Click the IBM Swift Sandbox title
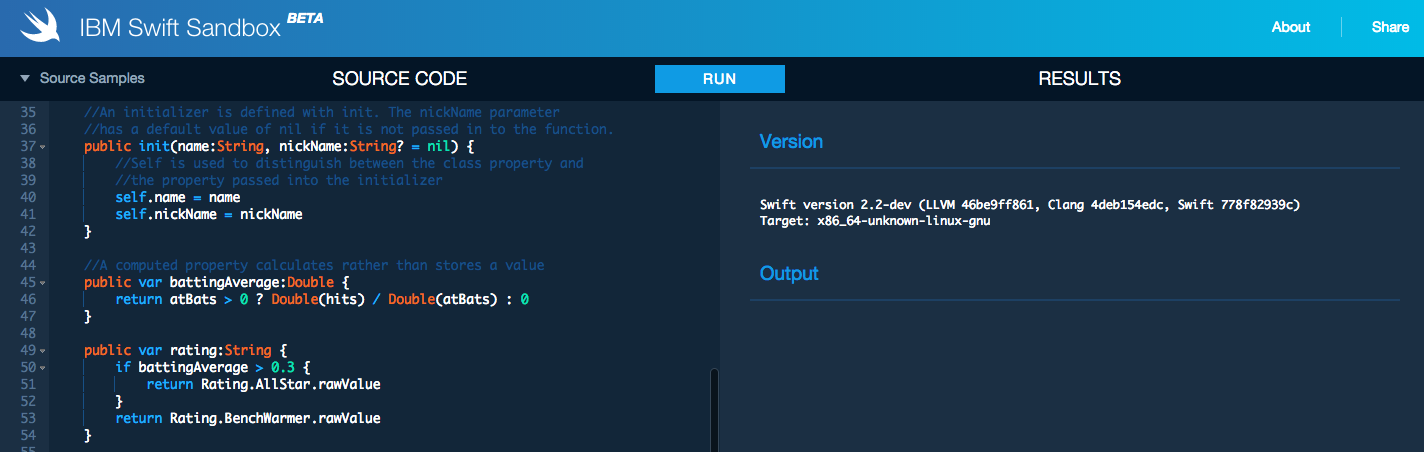Viewport: 1424px width, 452px height. click(x=180, y=28)
